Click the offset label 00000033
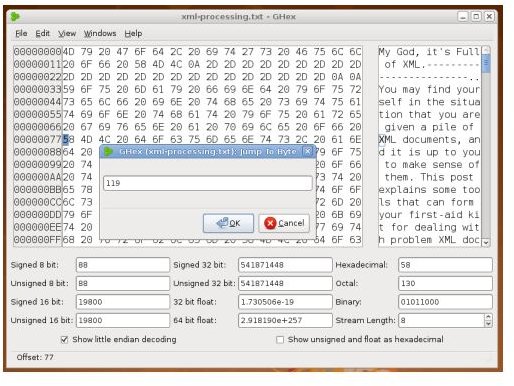Screen dimensions: 514x386 (x=38, y=89)
